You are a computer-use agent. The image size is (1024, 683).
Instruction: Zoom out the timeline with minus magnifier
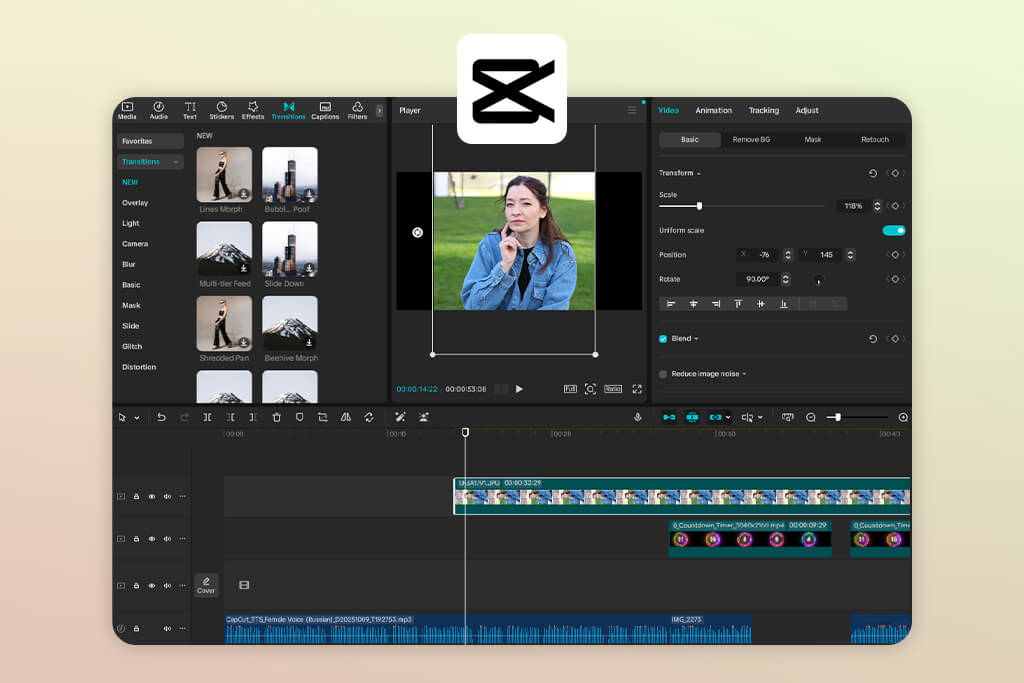pos(811,417)
